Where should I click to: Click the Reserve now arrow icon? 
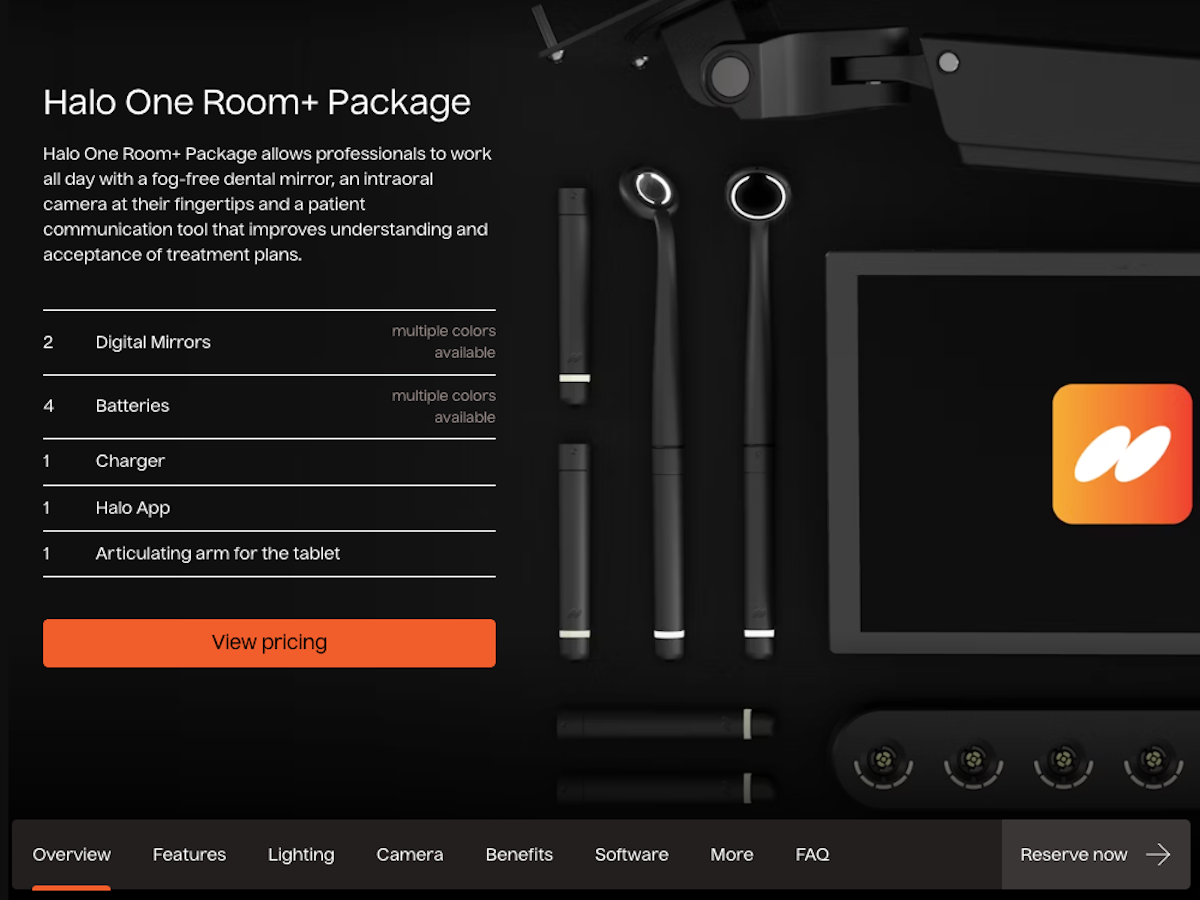1158,854
